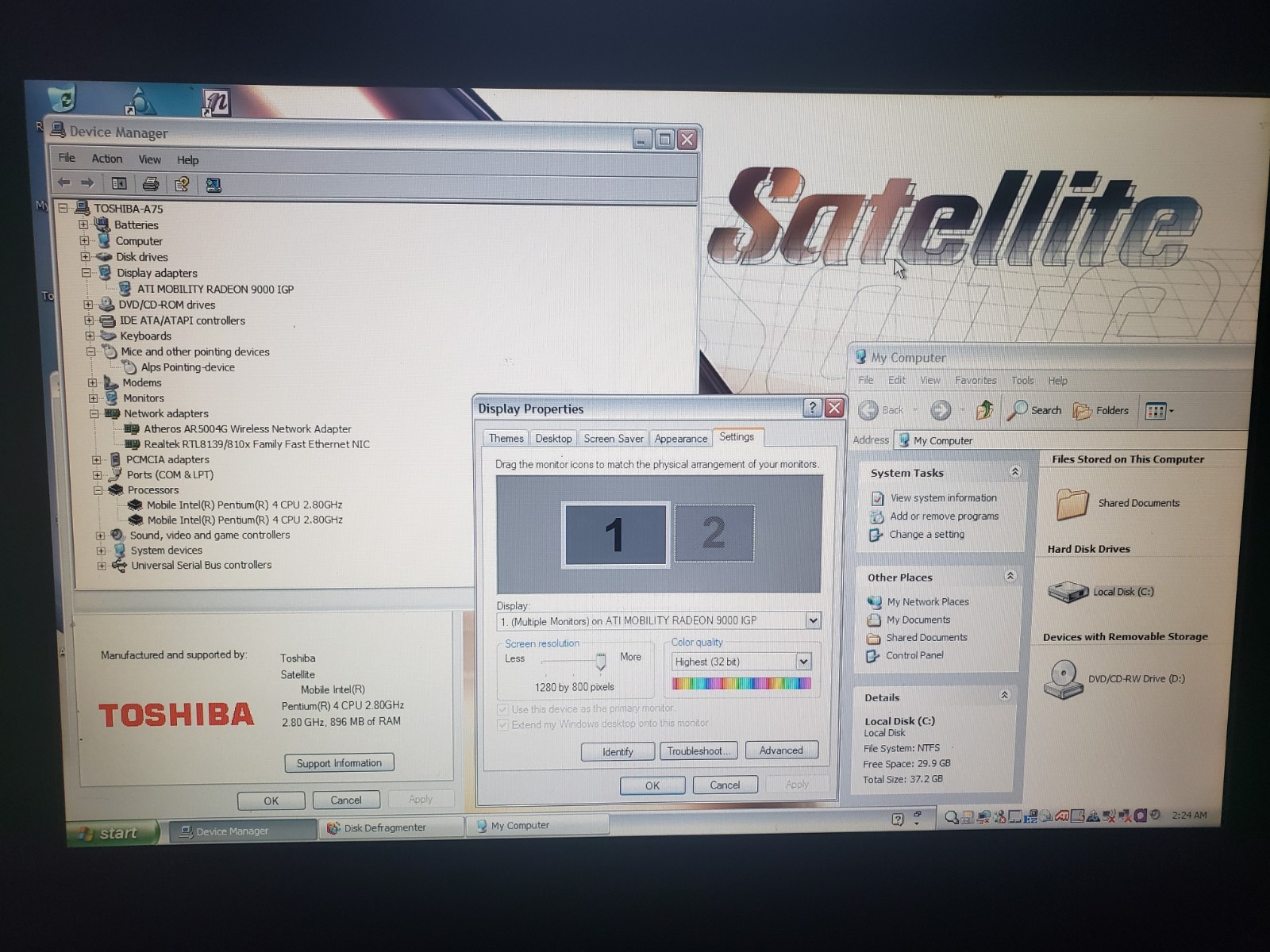
Task: Click Troubleshoot... button
Action: click(x=698, y=751)
